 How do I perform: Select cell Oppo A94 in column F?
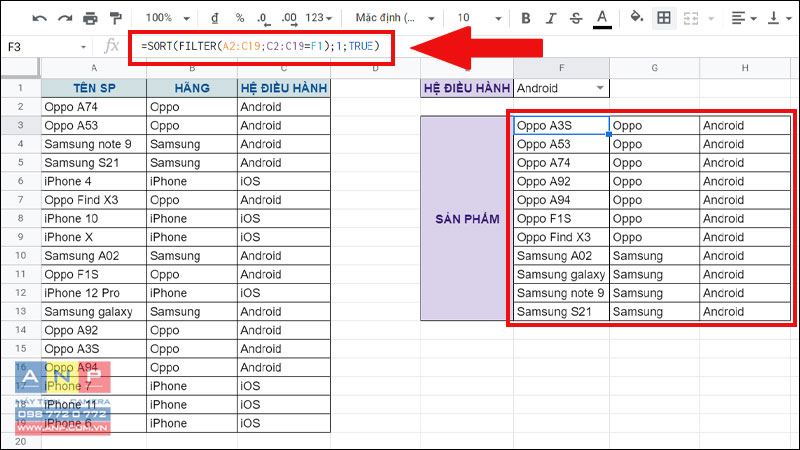[561, 199]
